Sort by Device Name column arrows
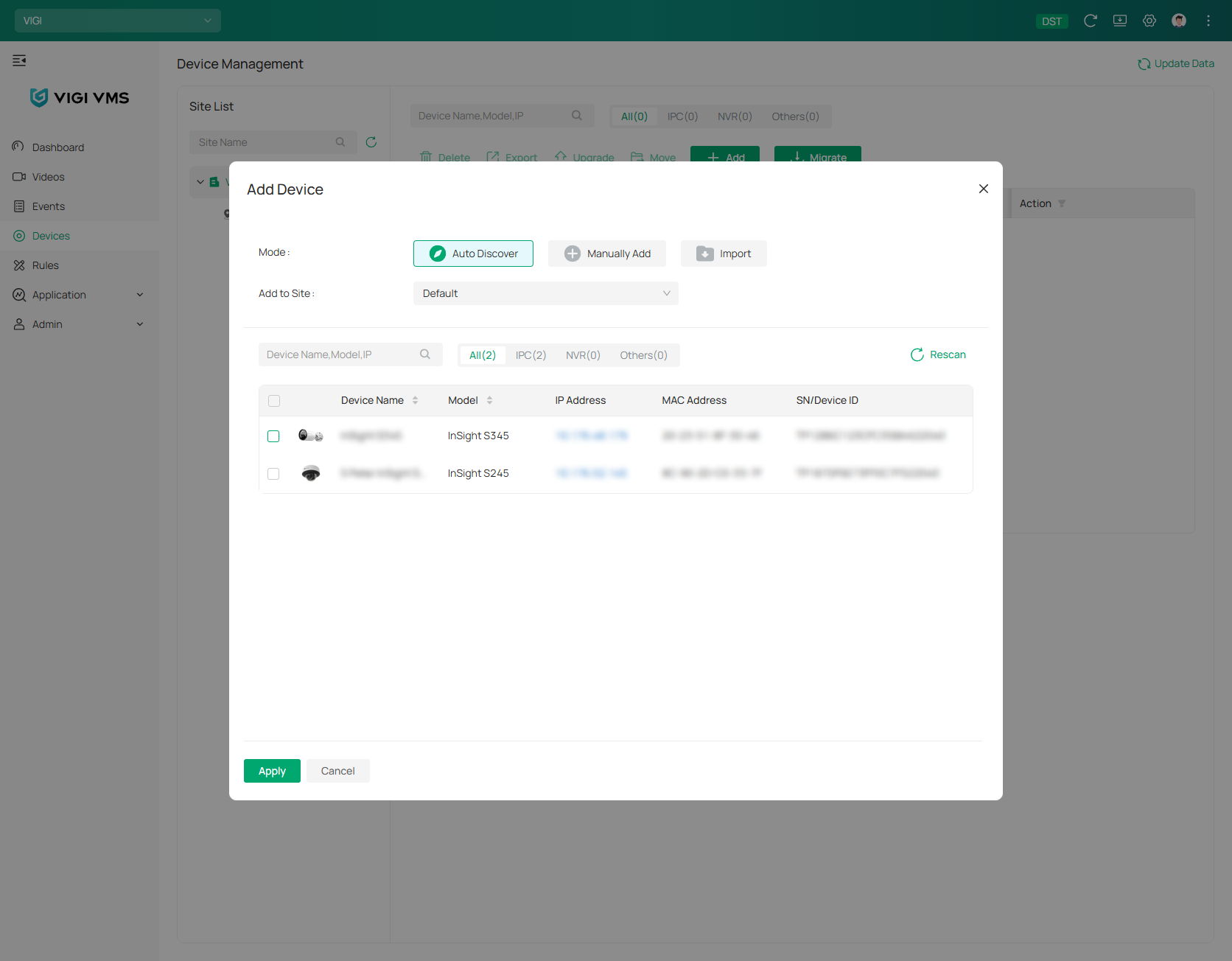Viewport: 1232px width, 961px height. pos(416,400)
